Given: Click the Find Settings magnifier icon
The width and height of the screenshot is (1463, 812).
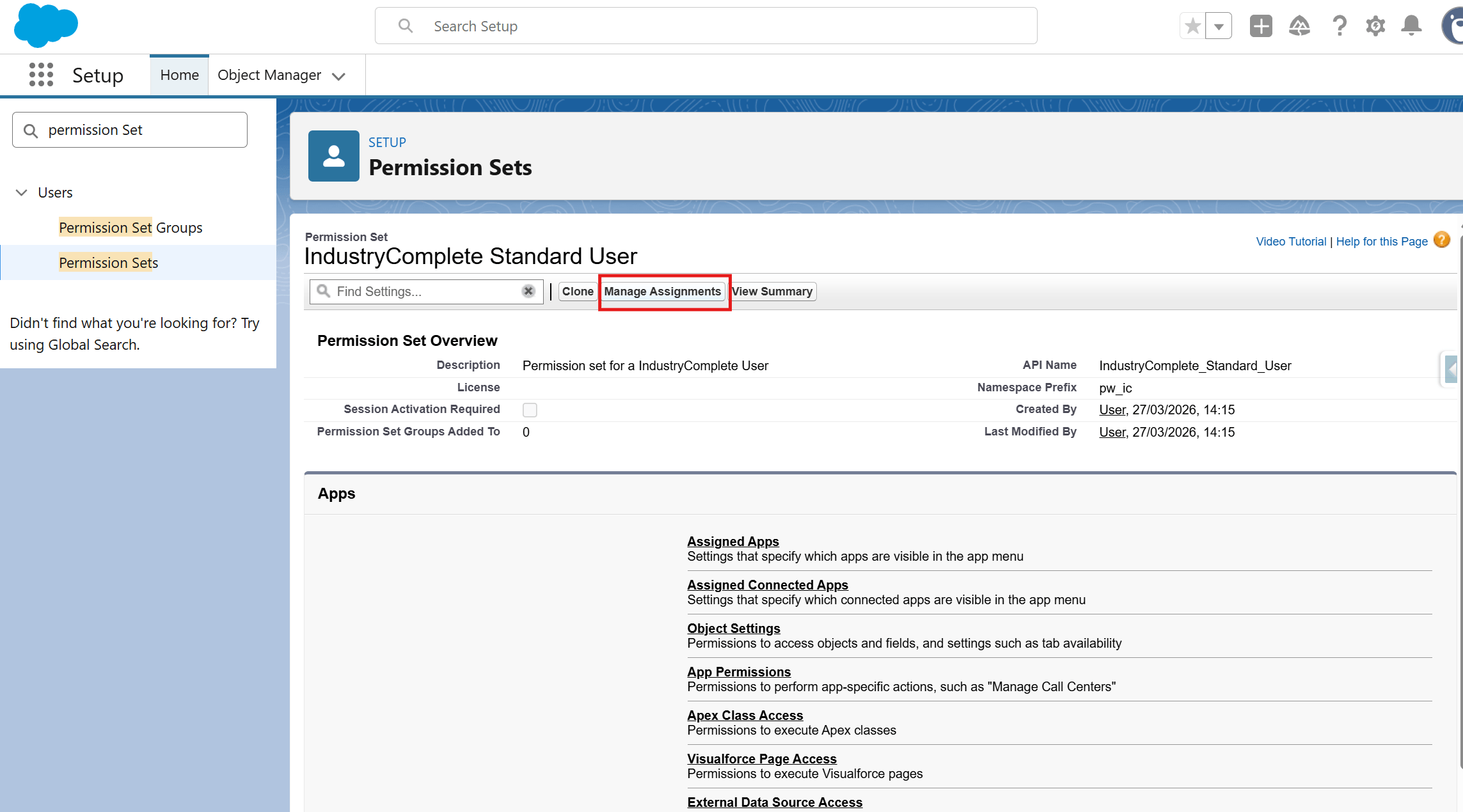Looking at the screenshot, I should [324, 292].
